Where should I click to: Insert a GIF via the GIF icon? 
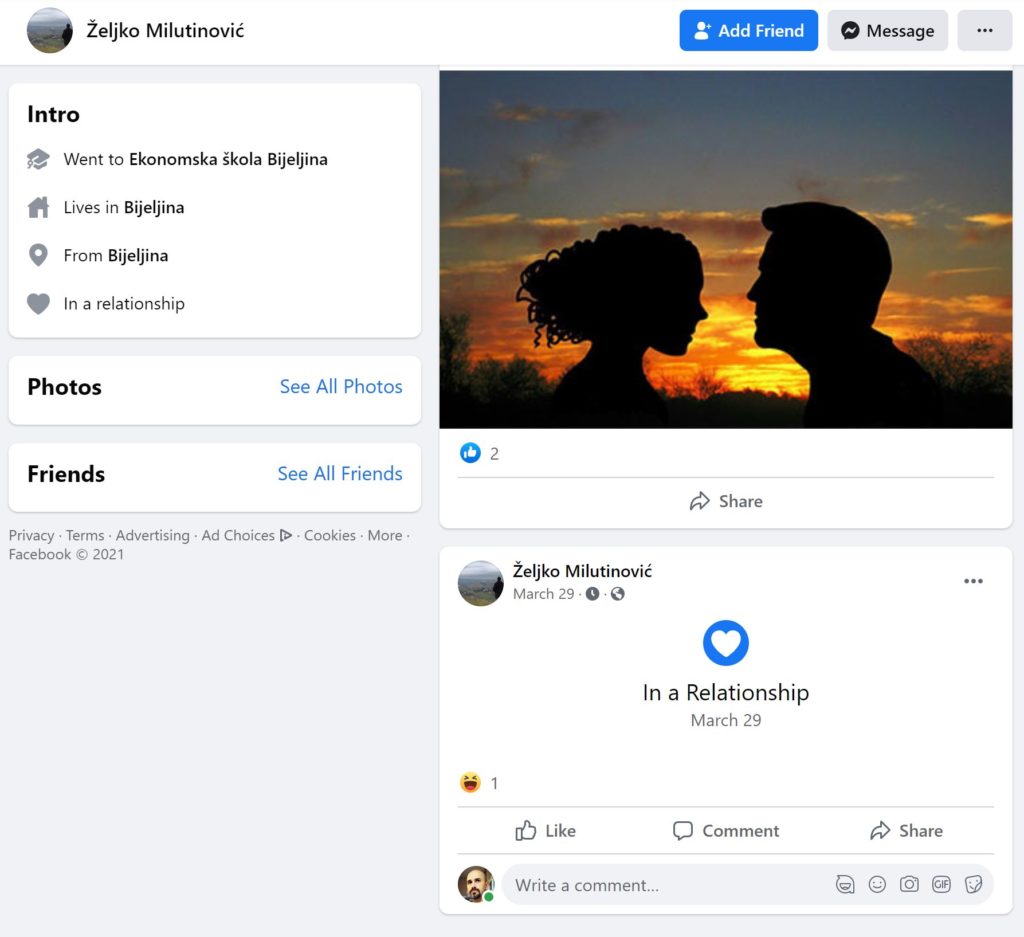[x=941, y=885]
